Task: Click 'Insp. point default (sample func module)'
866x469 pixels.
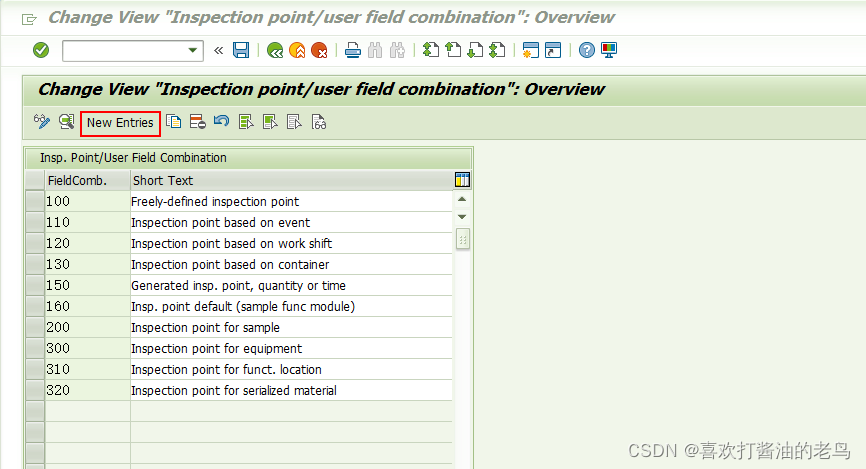Action: click(x=243, y=307)
